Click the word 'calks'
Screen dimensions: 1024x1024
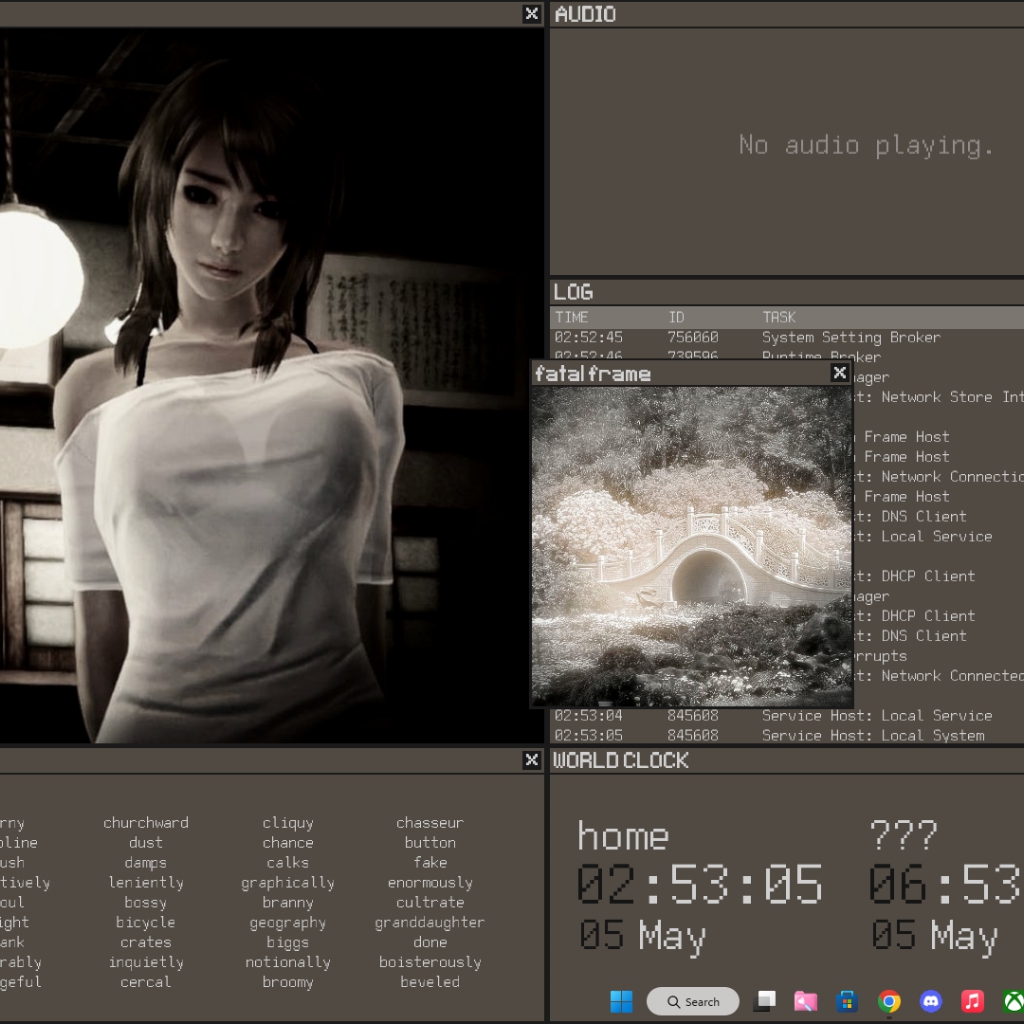[288, 863]
